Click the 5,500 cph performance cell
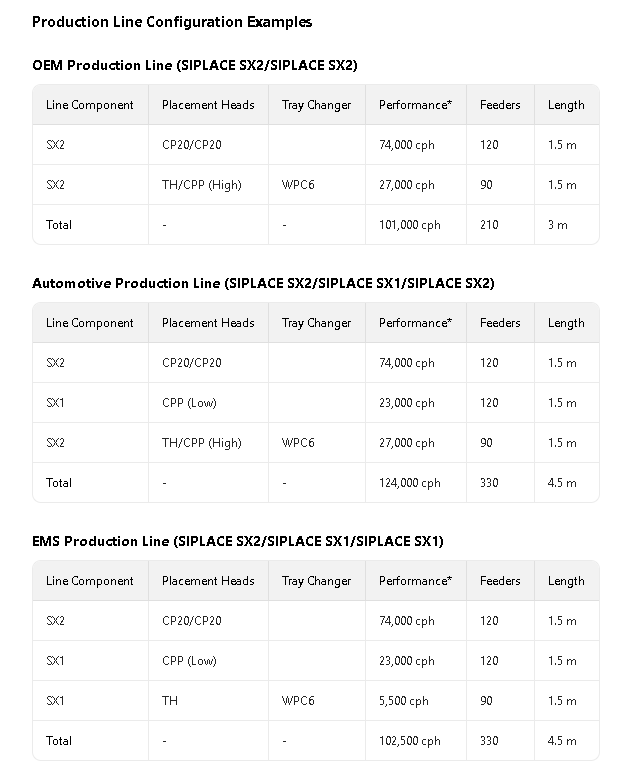 click(x=404, y=701)
